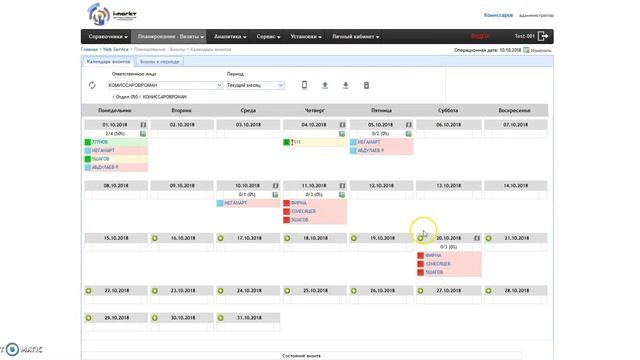Add a visit with the plus on 18.10.2018
Viewport: 640px width, 360px height.
[287, 238]
